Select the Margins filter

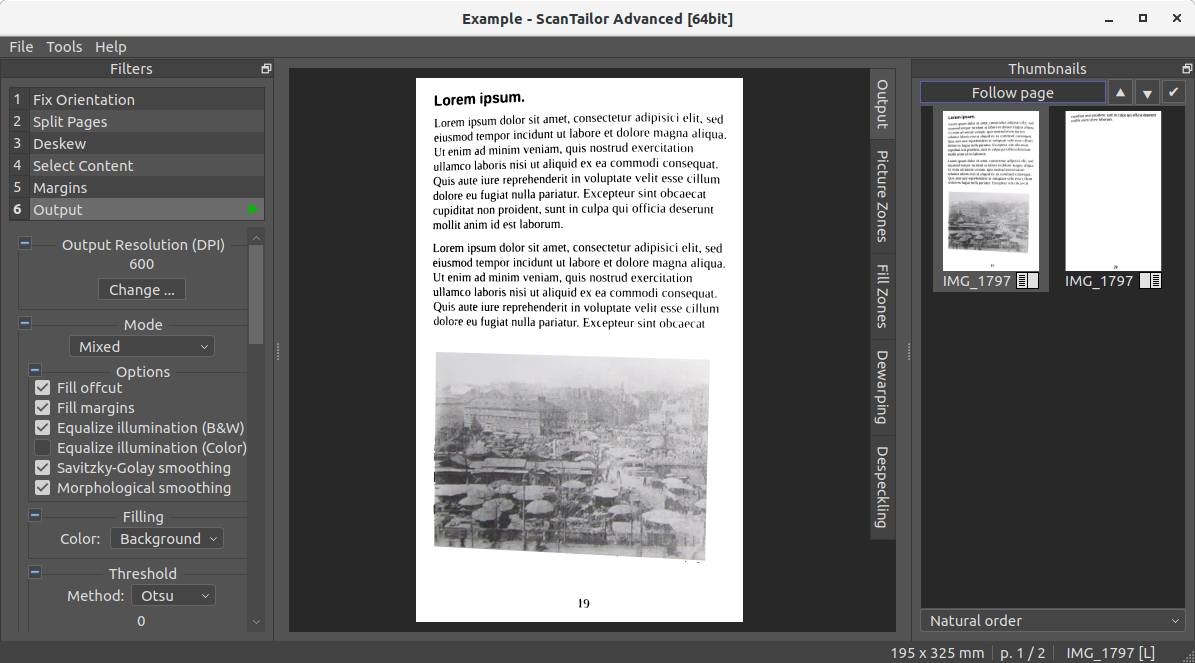pyautogui.click(x=137, y=187)
